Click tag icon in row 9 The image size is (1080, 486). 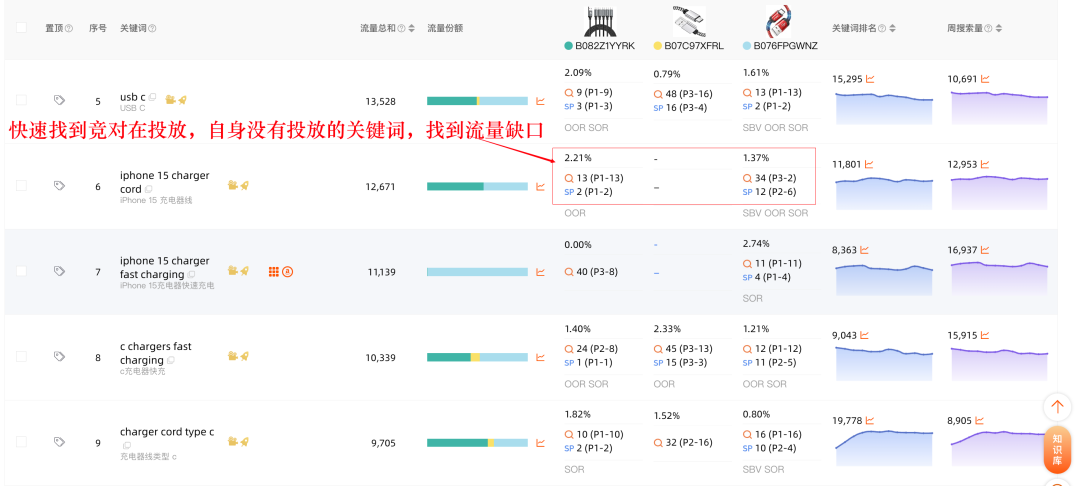click(59, 442)
